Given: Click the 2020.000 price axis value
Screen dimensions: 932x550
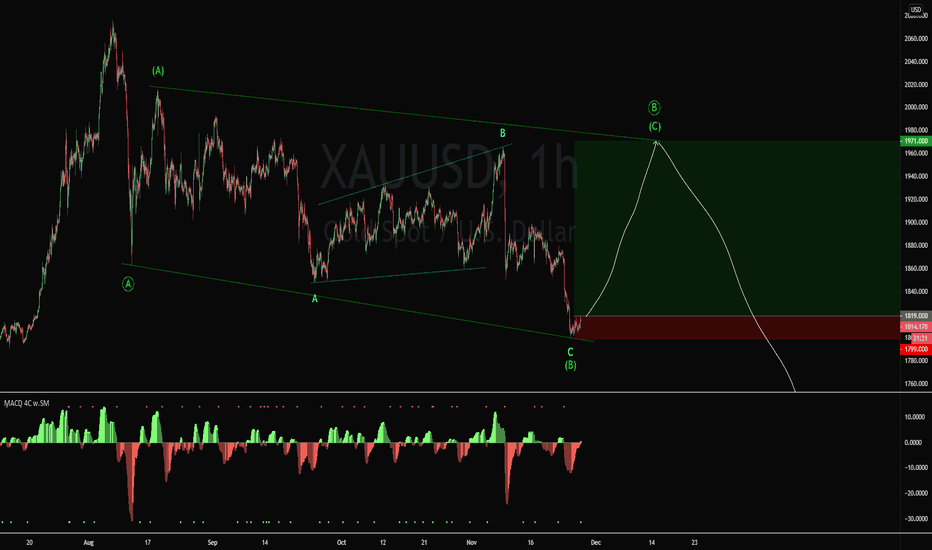Looking at the screenshot, I should (x=916, y=85).
